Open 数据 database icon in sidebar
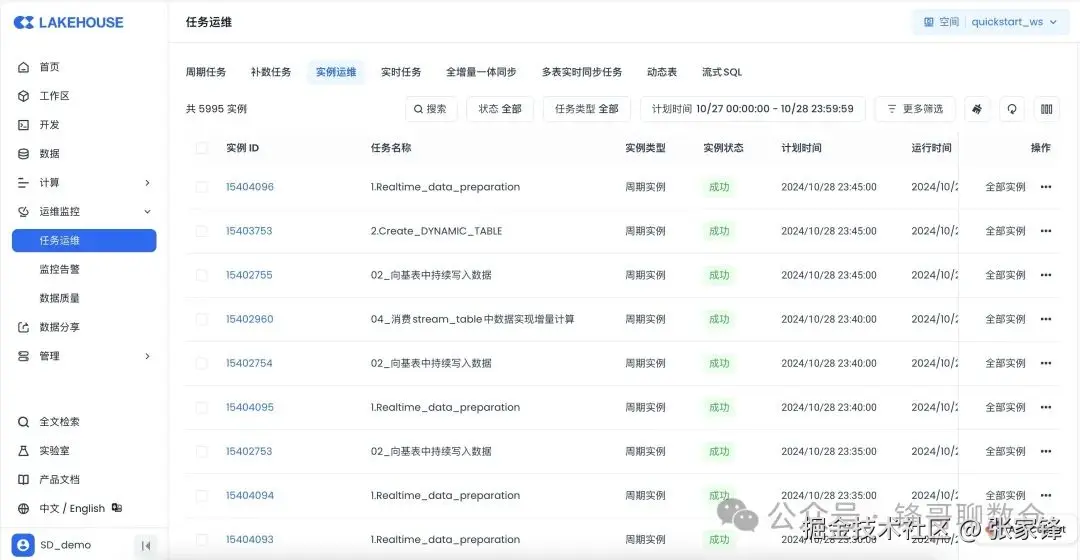 [23, 154]
